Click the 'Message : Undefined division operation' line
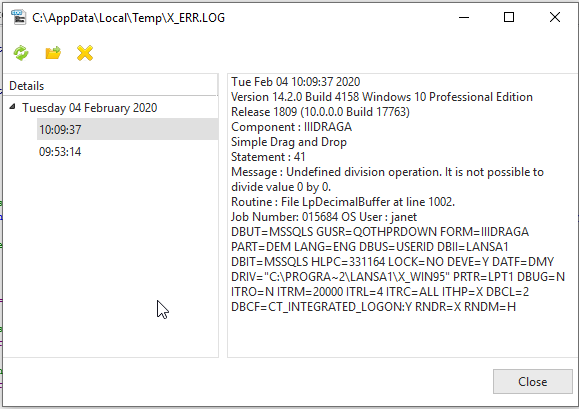The width and height of the screenshot is (579, 409). [x=387, y=179]
